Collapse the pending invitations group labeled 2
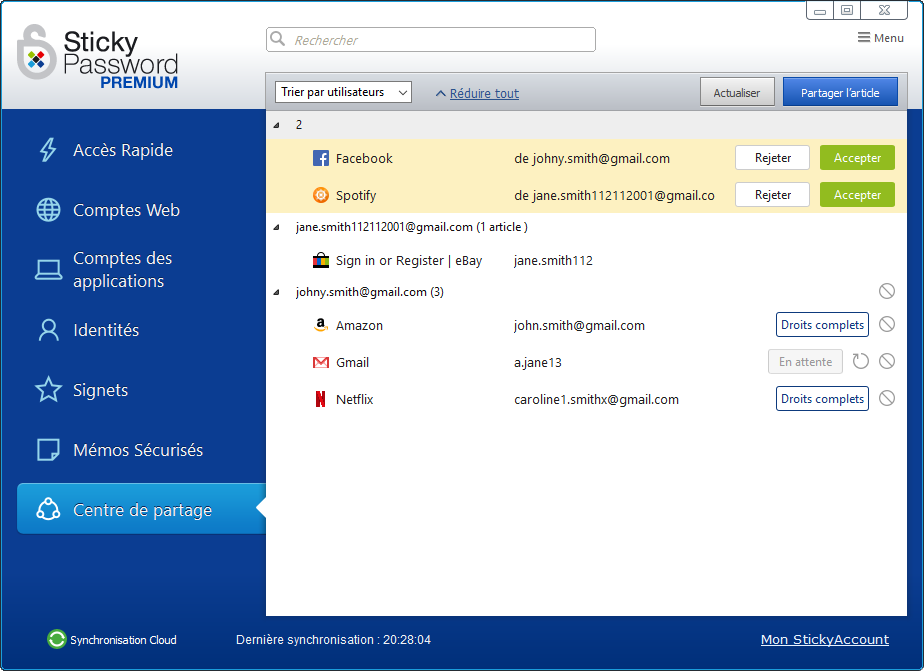Viewport: 924px width, 671px height. (276, 125)
